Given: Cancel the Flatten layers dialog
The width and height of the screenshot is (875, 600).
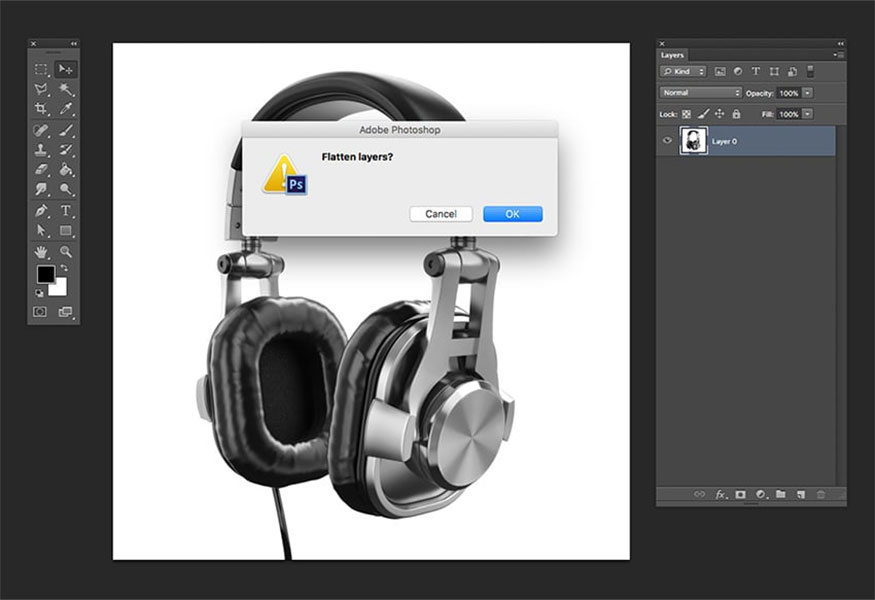Looking at the screenshot, I should click(440, 214).
